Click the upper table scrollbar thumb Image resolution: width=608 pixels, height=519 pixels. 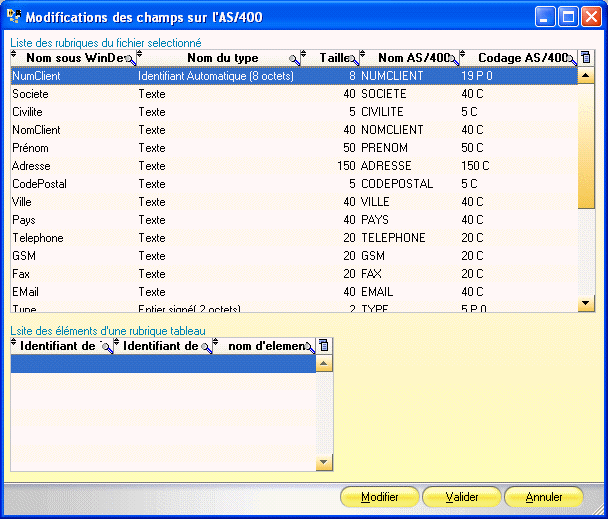586,146
